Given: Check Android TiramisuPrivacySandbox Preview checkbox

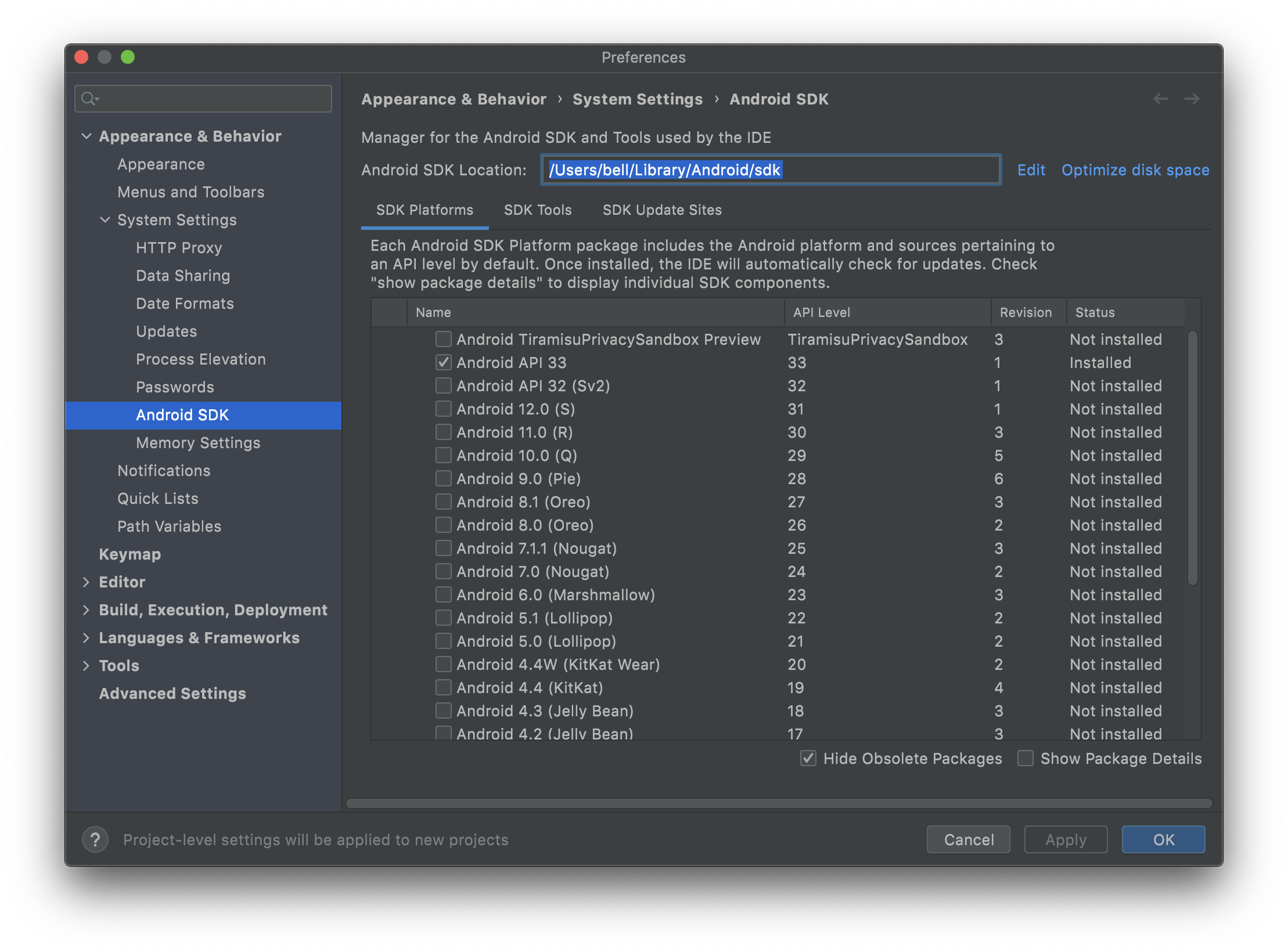Looking at the screenshot, I should 444,339.
